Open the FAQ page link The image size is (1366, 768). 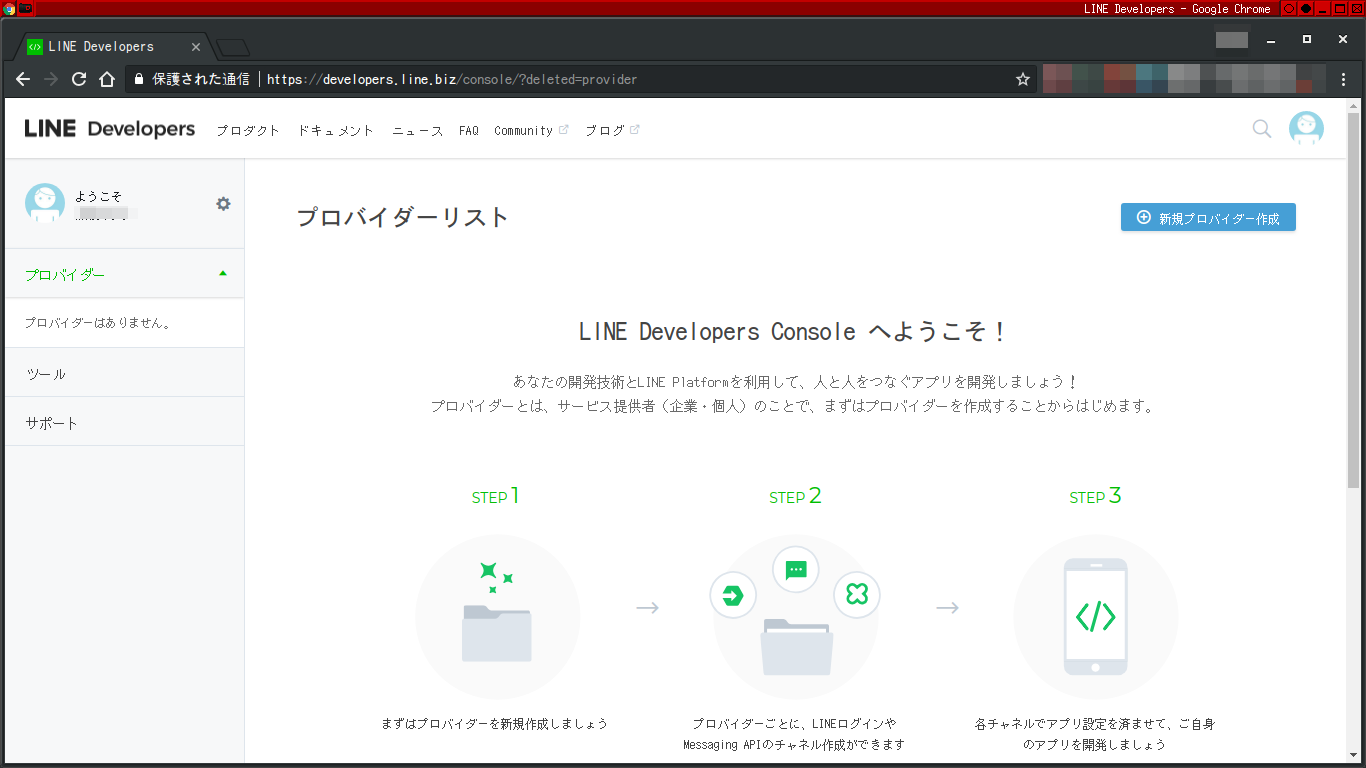468,130
